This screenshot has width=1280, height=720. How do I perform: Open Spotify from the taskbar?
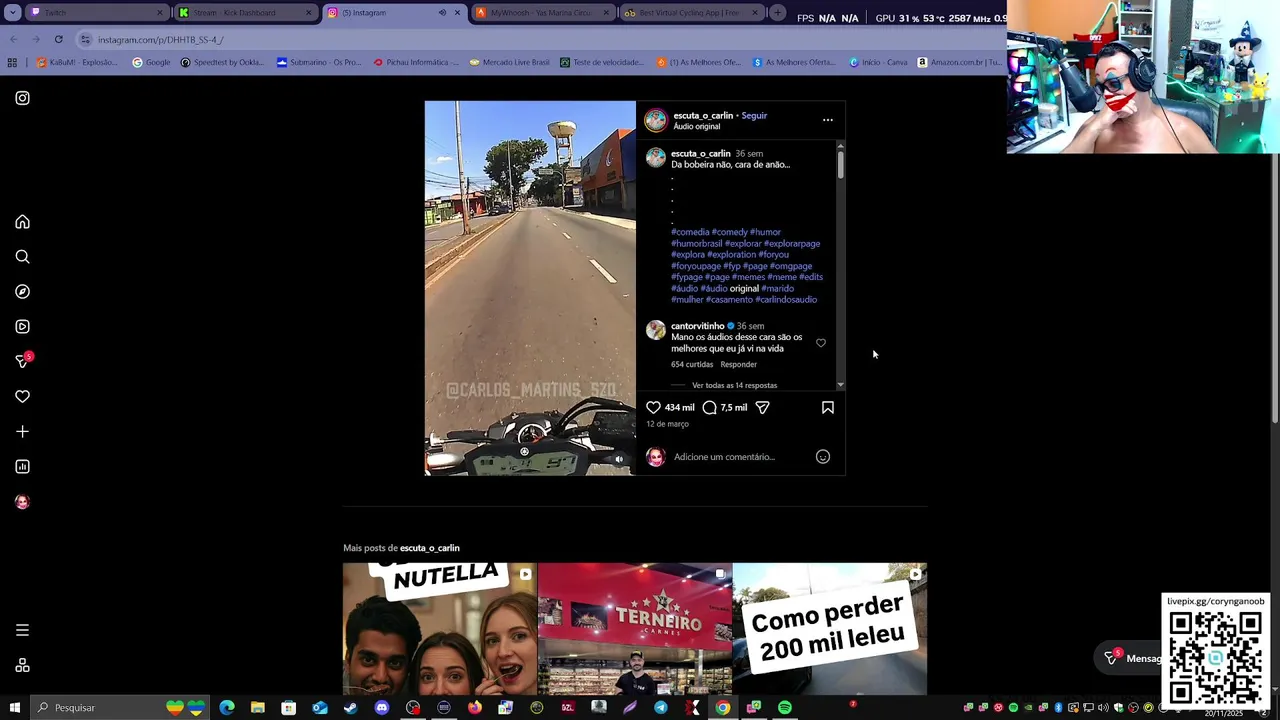785,708
